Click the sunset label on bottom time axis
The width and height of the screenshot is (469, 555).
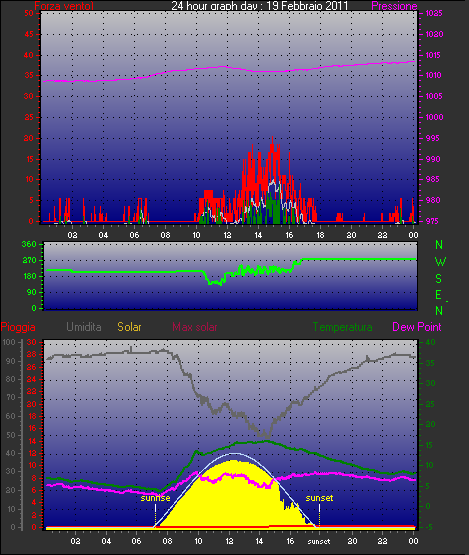point(319,542)
